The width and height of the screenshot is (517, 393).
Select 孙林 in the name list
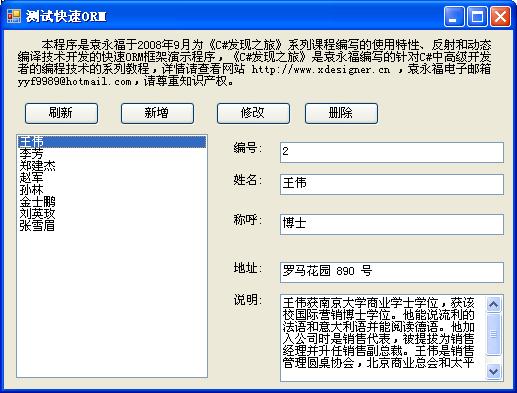pos(112,190)
